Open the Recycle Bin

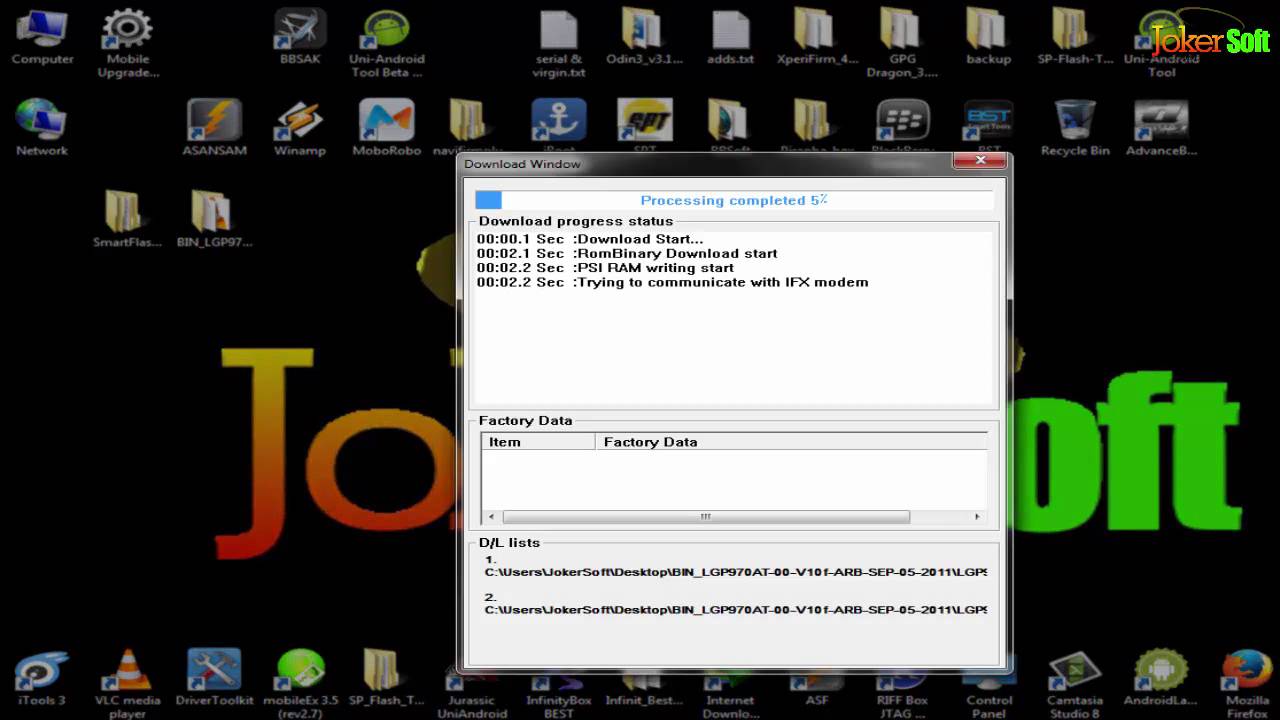[x=1075, y=127]
